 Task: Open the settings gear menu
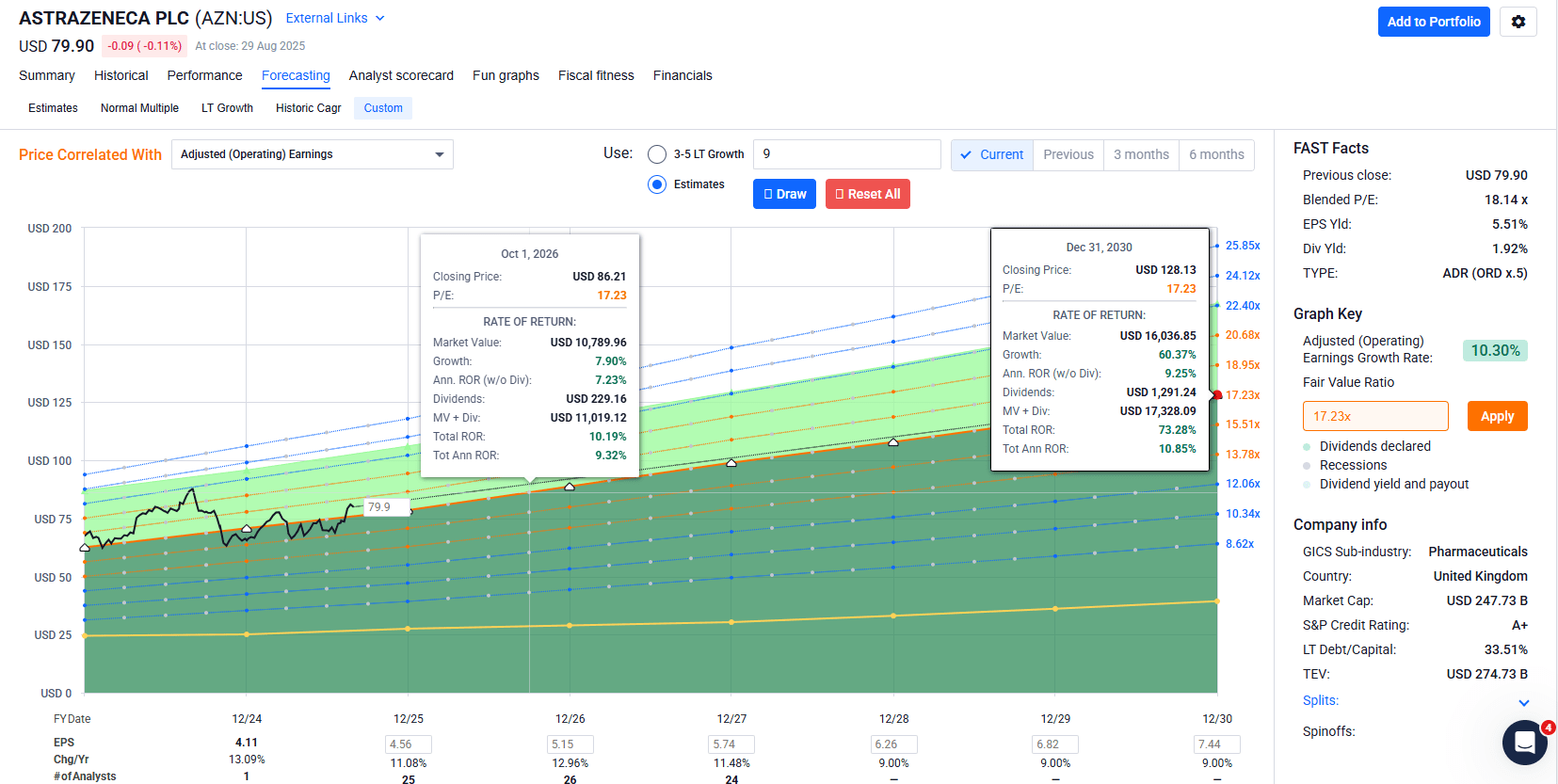1518,22
